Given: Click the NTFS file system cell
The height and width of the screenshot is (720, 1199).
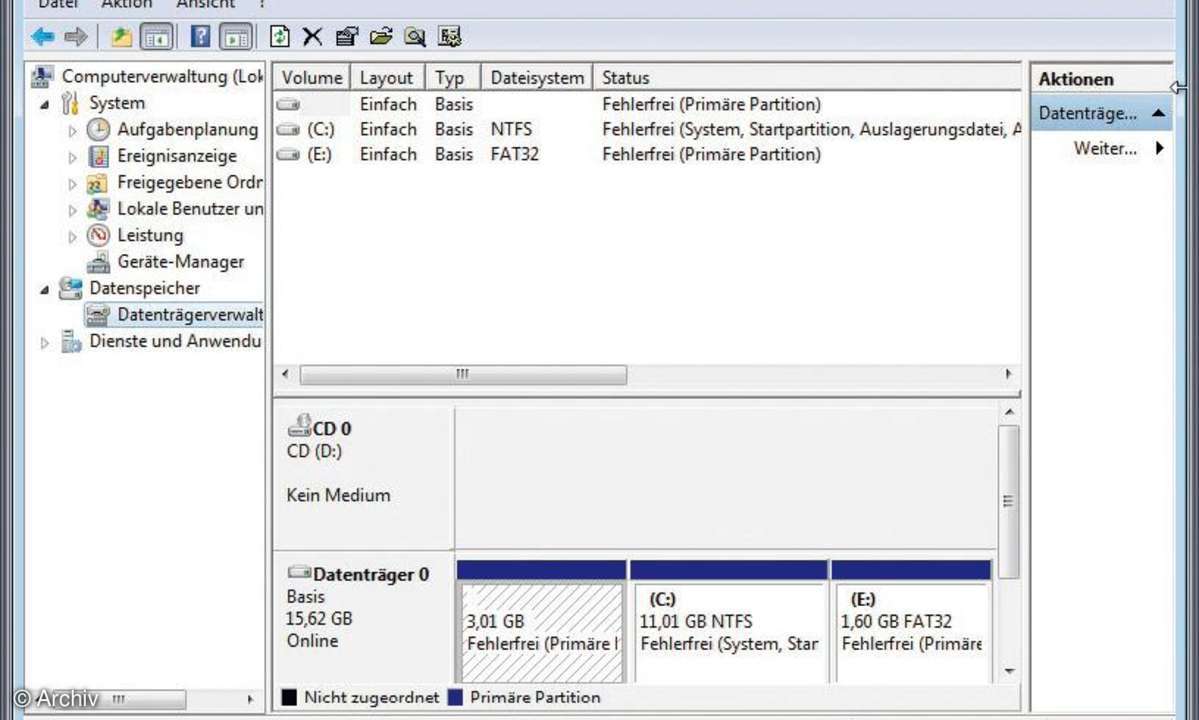Looking at the screenshot, I should 512,129.
